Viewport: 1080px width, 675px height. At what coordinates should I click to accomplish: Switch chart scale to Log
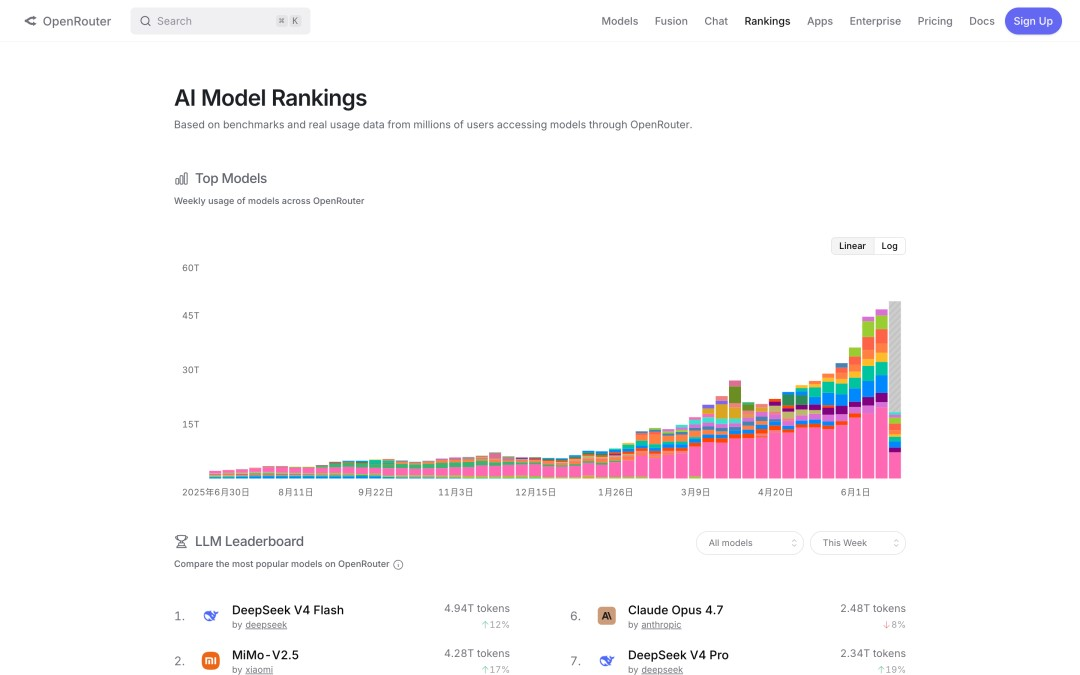889,246
